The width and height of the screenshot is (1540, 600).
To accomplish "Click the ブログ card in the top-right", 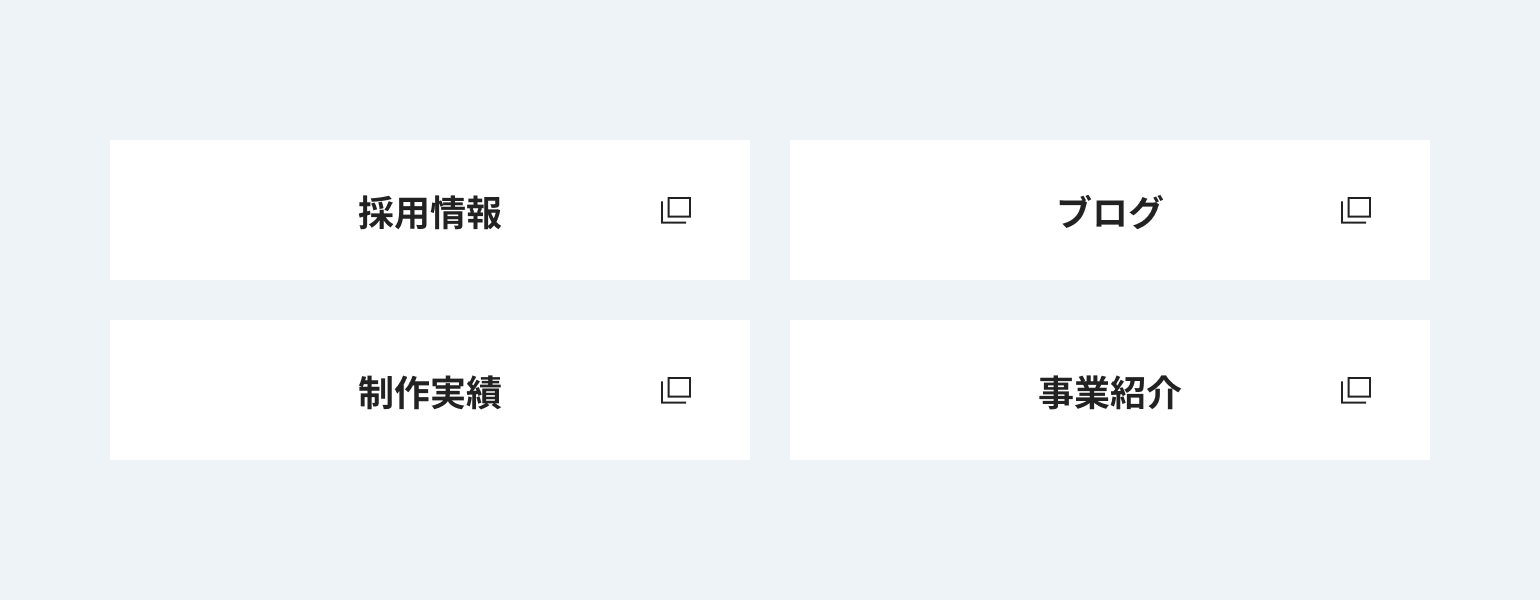I will pyautogui.click(x=1110, y=210).
